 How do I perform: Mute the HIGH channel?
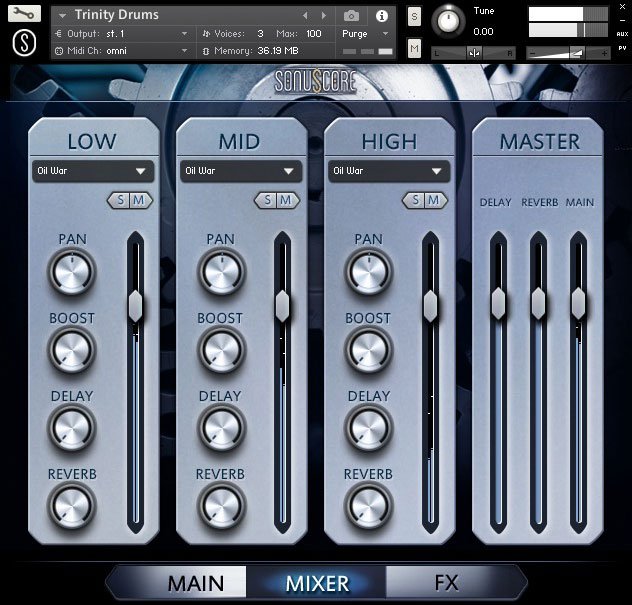[x=433, y=201]
